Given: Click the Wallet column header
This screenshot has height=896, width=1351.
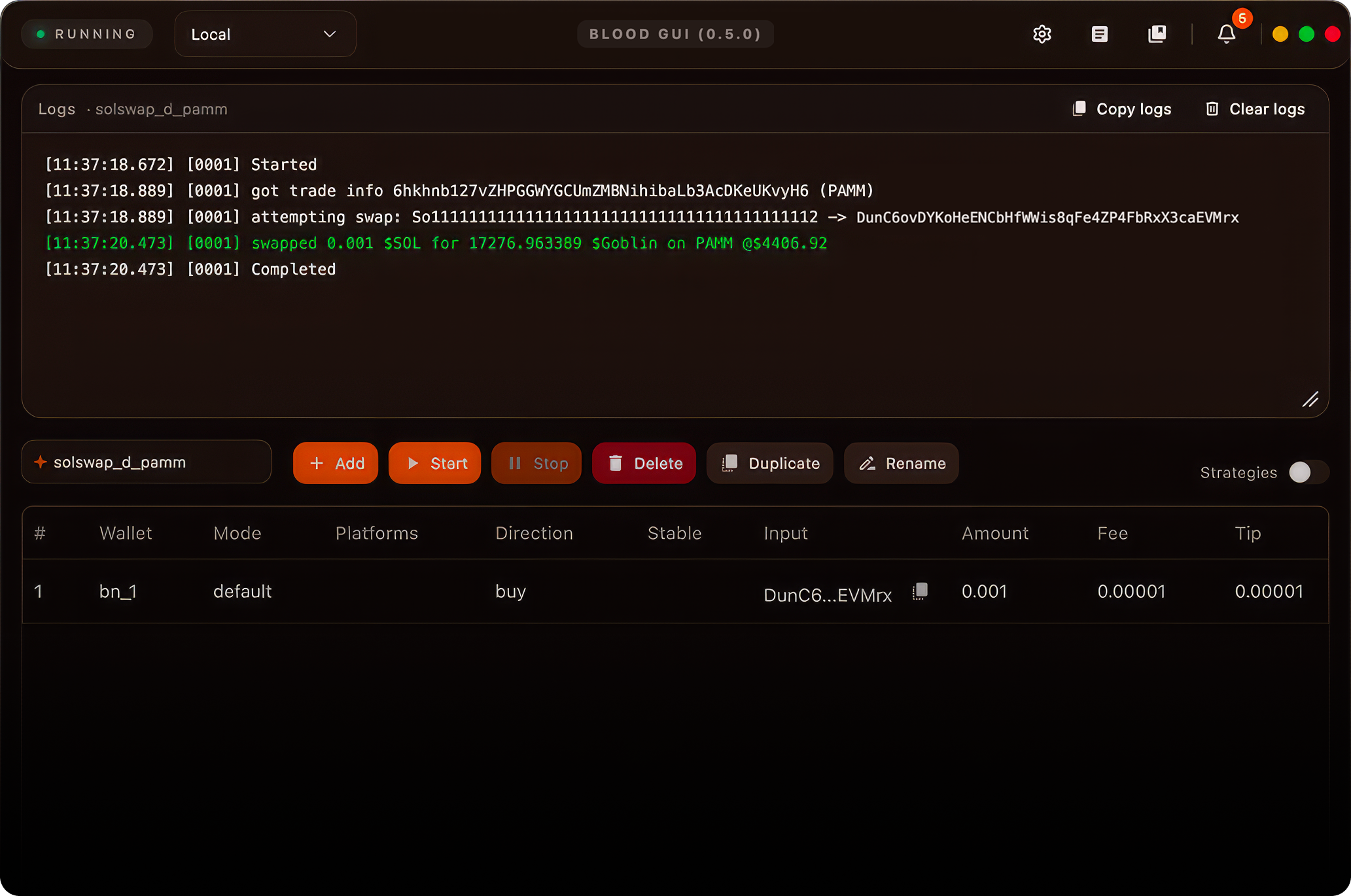Looking at the screenshot, I should (126, 533).
